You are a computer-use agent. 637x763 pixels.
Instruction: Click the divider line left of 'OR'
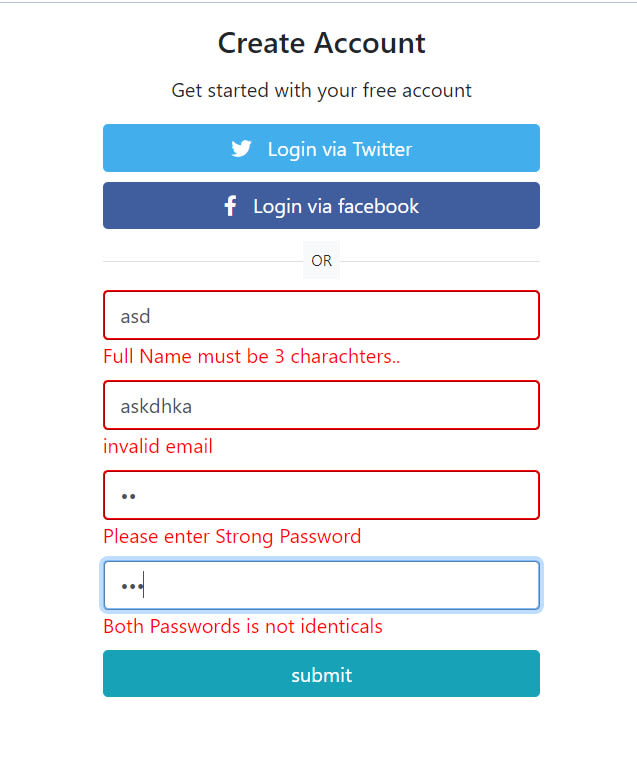(200, 262)
